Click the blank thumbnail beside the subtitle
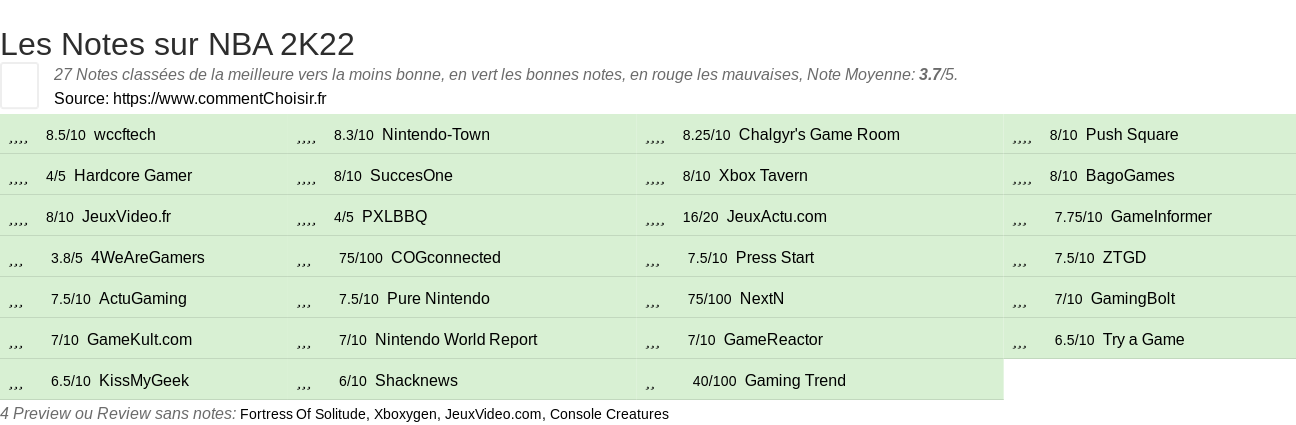The height and width of the screenshot is (425, 1296). point(19,85)
